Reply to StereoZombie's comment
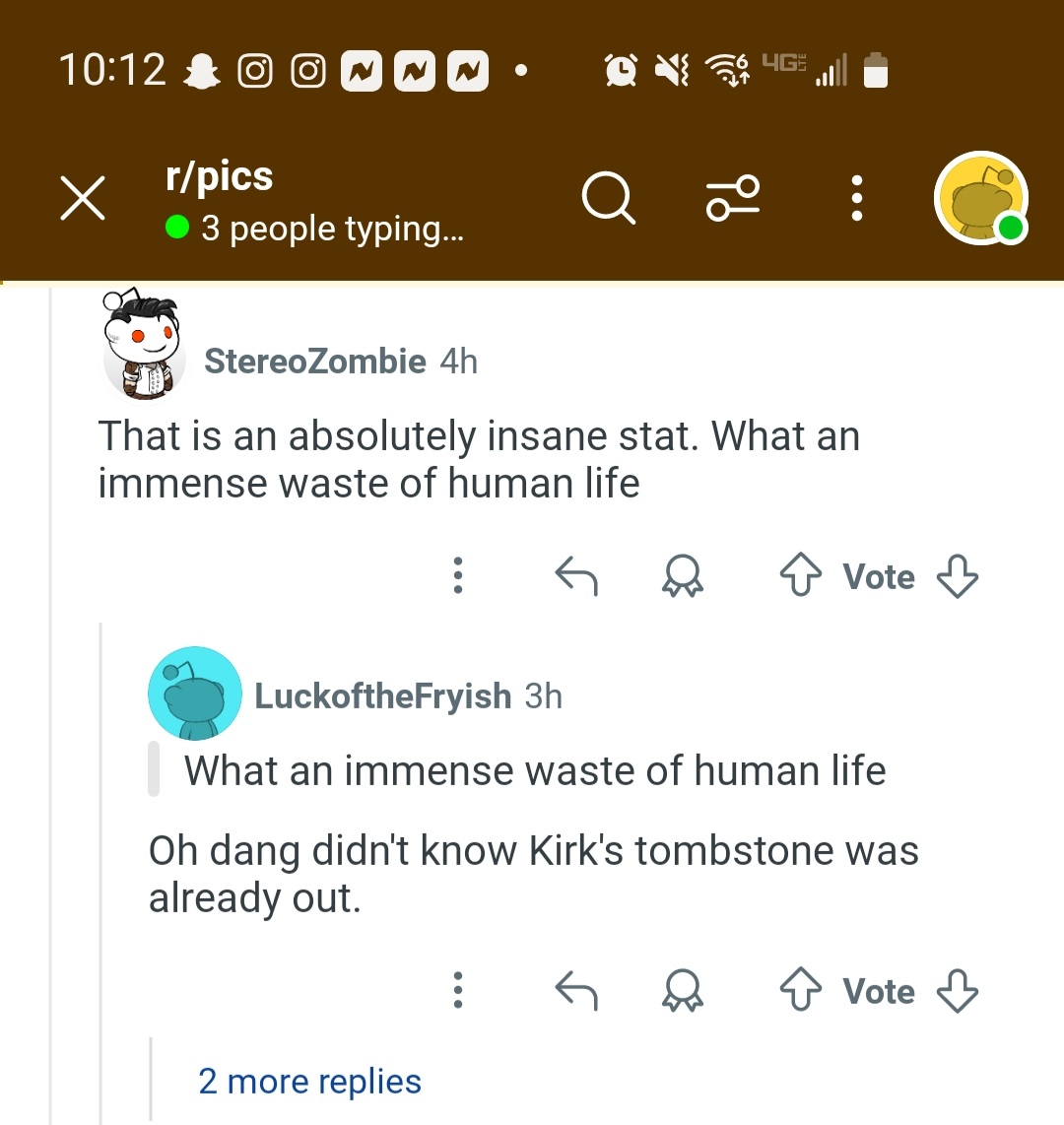Viewport: 1064px width, 1125px height. pos(576,576)
